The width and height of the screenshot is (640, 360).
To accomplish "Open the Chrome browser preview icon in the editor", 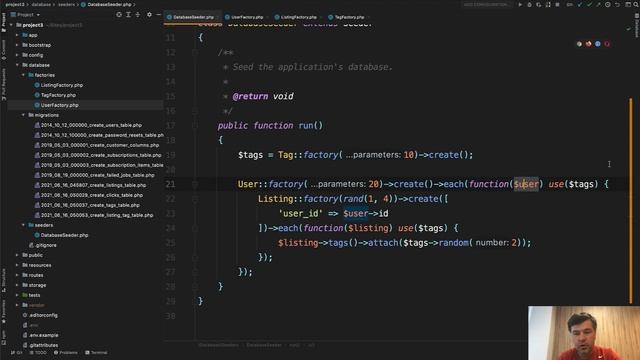I will tap(579, 44).
